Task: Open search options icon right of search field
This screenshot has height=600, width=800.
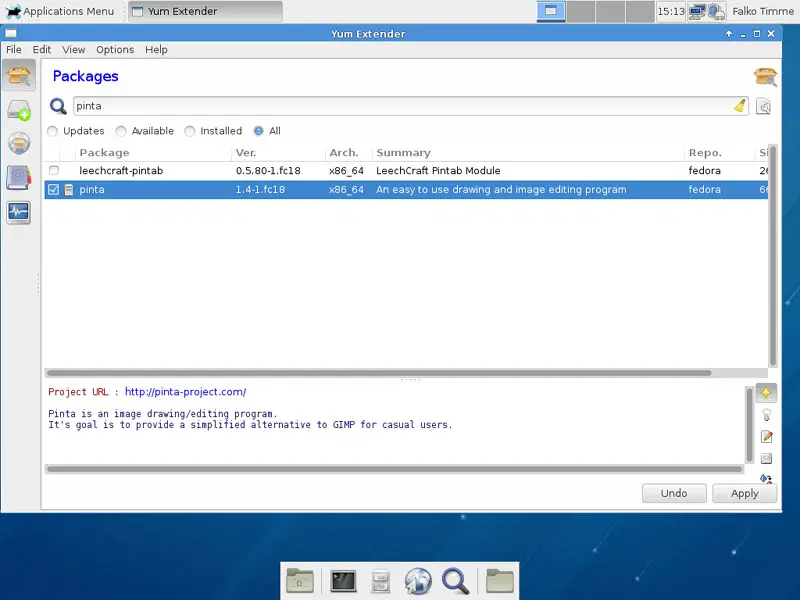Action: (763, 107)
